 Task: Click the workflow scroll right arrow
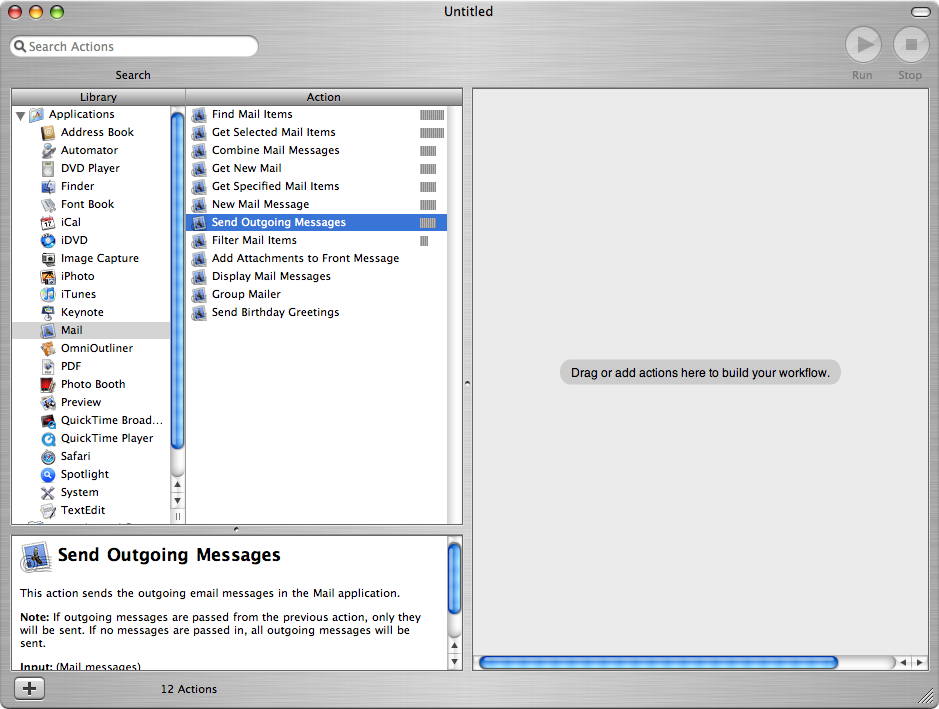coord(919,662)
